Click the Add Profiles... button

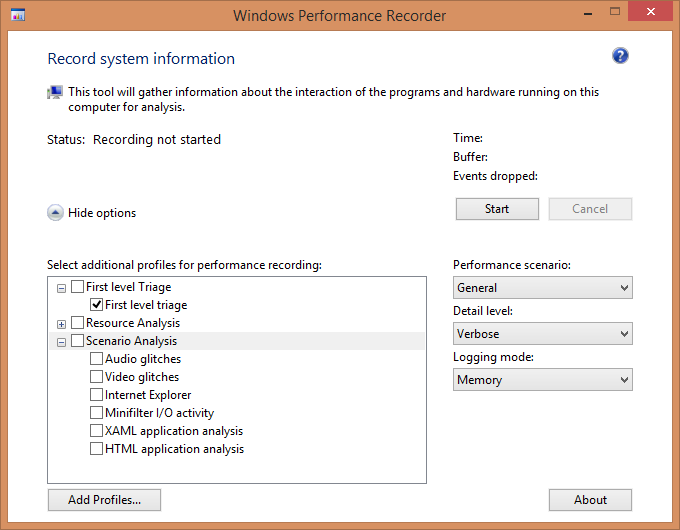(104, 500)
